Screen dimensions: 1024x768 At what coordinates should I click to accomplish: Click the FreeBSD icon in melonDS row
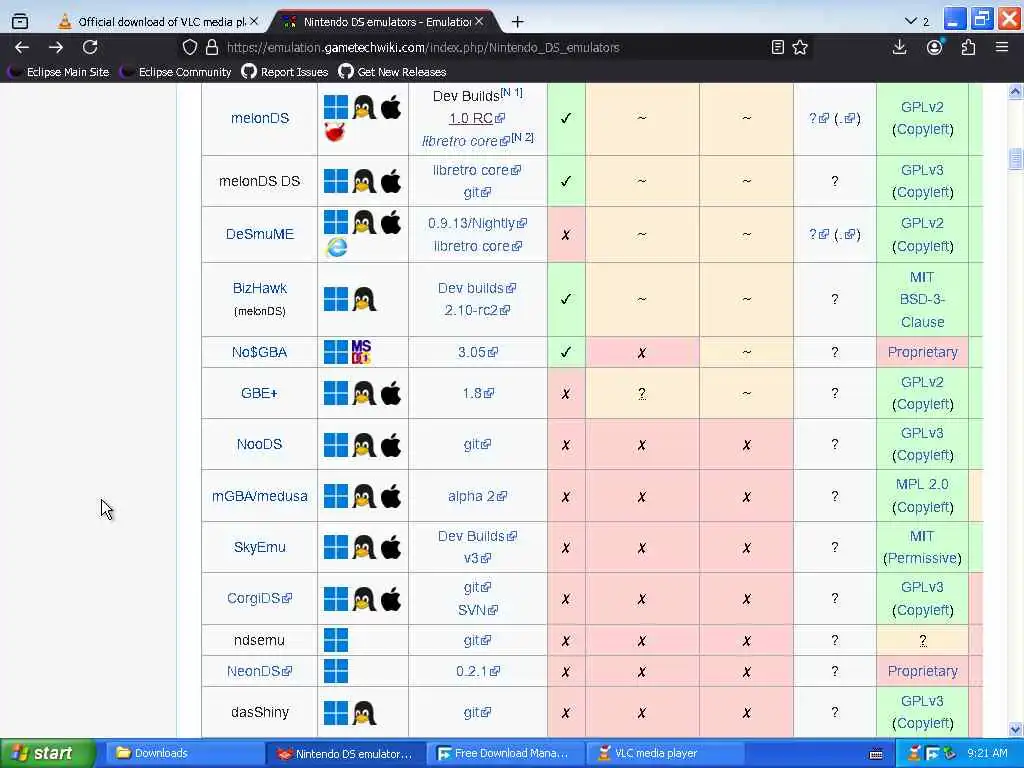click(x=334, y=133)
